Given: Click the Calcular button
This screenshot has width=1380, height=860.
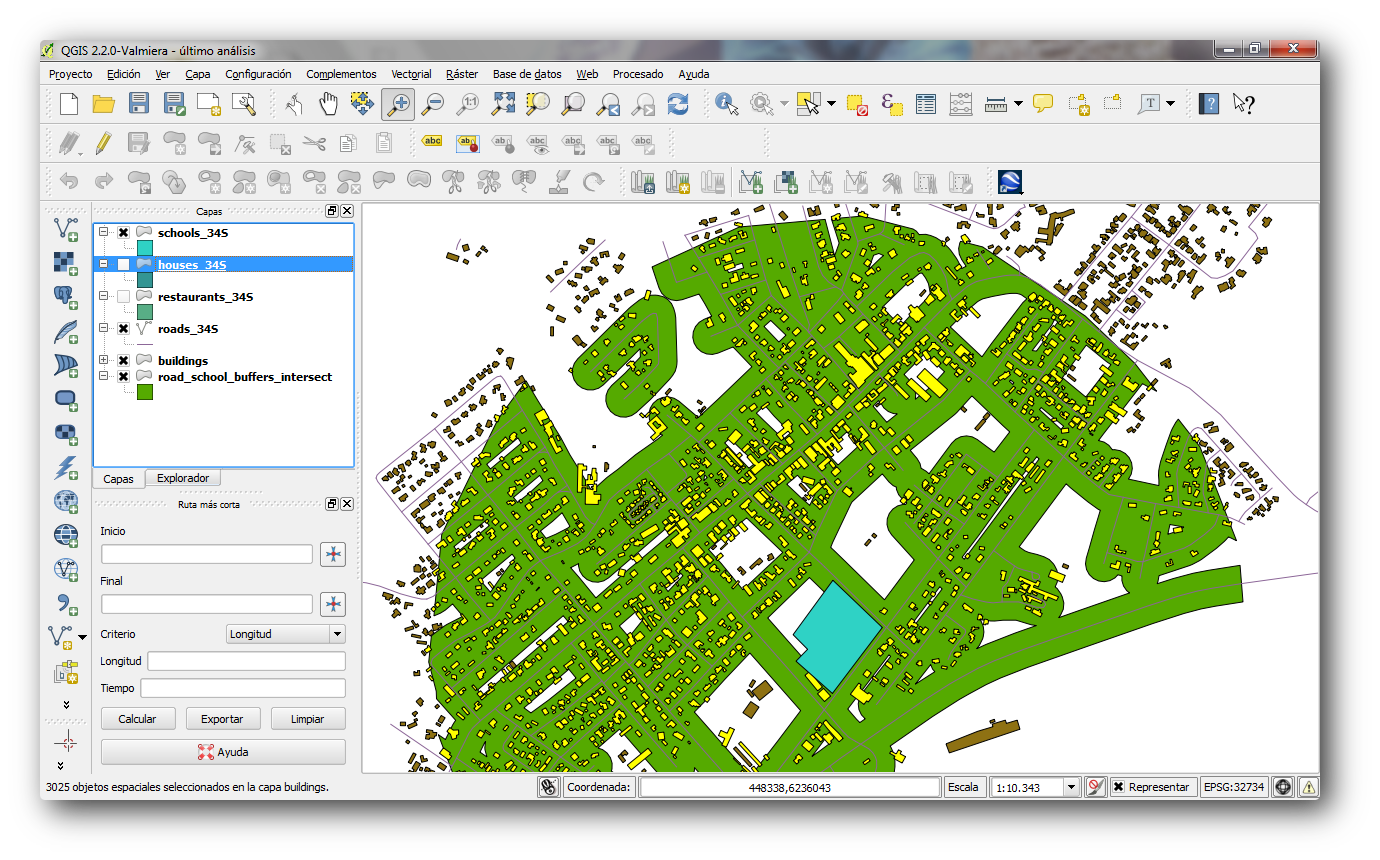Looking at the screenshot, I should (x=137, y=719).
